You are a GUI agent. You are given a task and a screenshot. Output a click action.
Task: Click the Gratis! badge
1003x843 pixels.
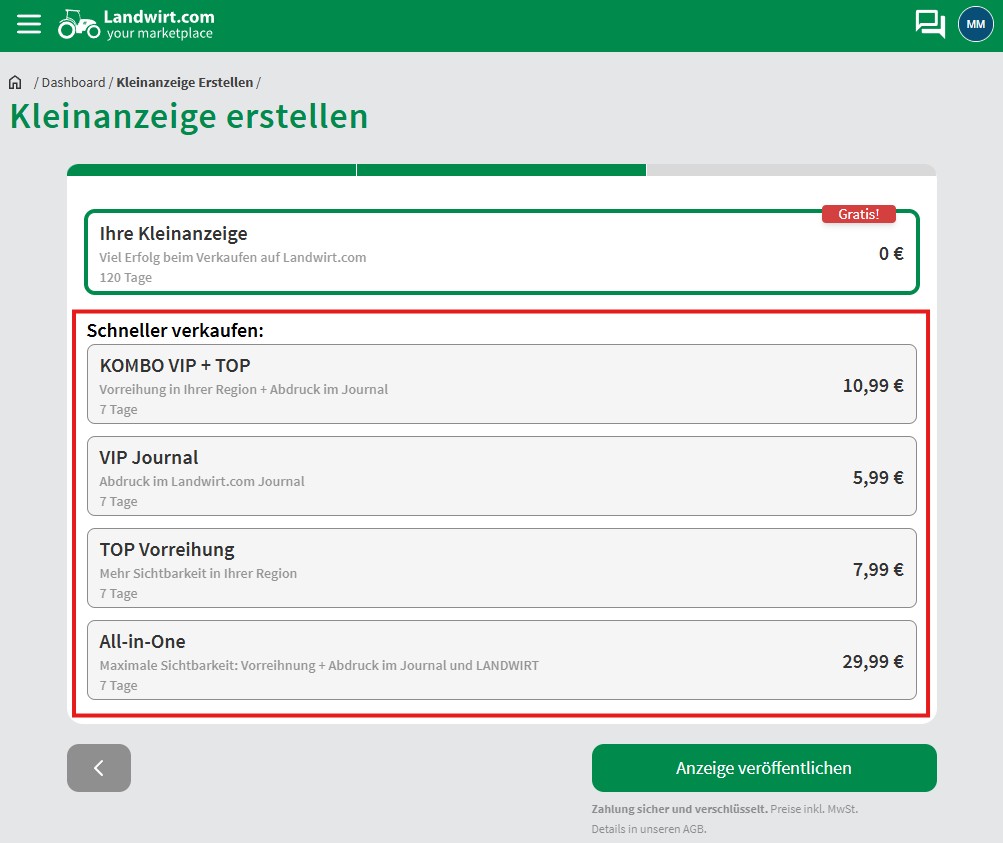(x=858, y=213)
